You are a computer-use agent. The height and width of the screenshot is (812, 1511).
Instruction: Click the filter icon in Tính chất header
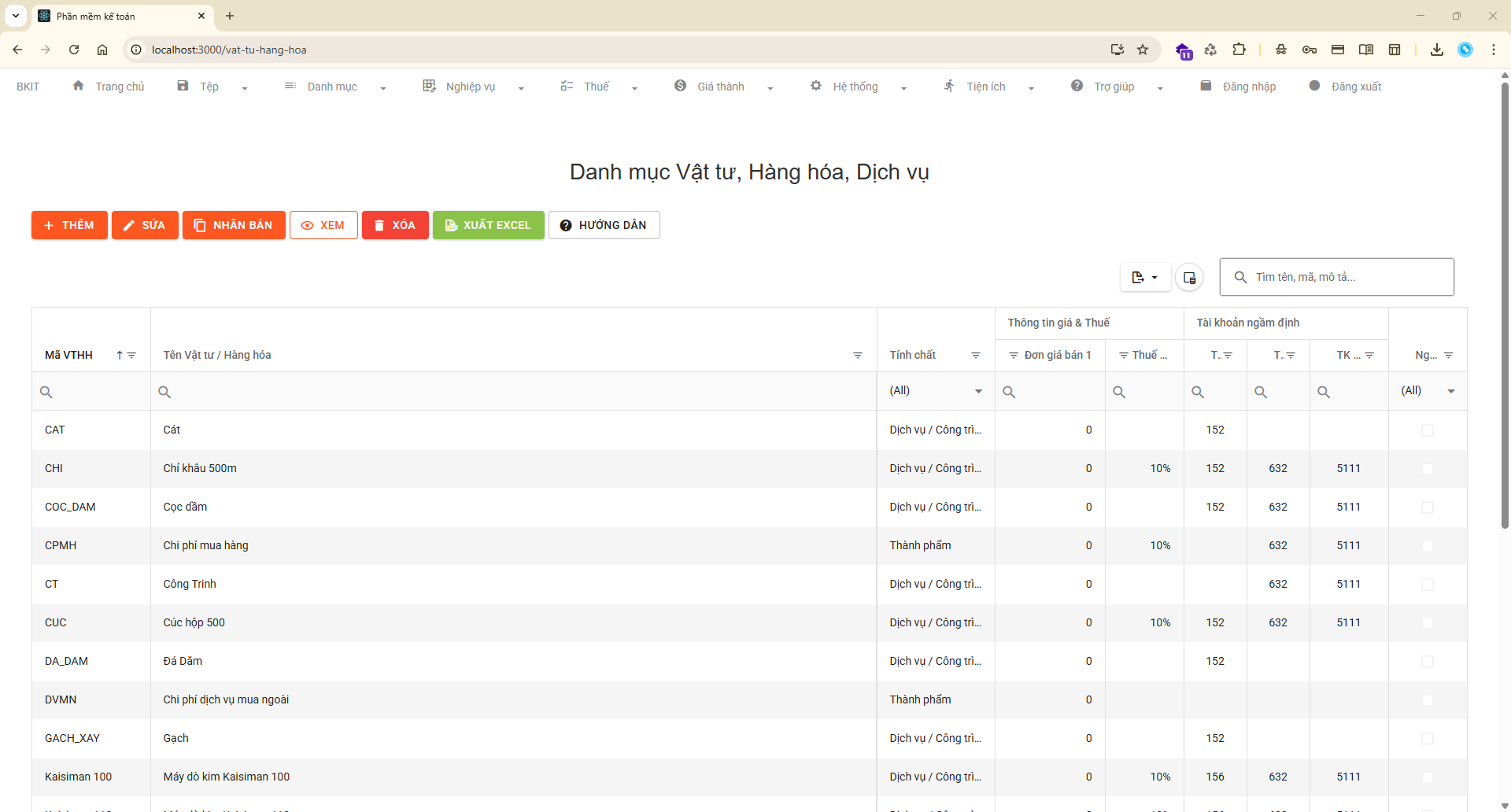point(976,355)
